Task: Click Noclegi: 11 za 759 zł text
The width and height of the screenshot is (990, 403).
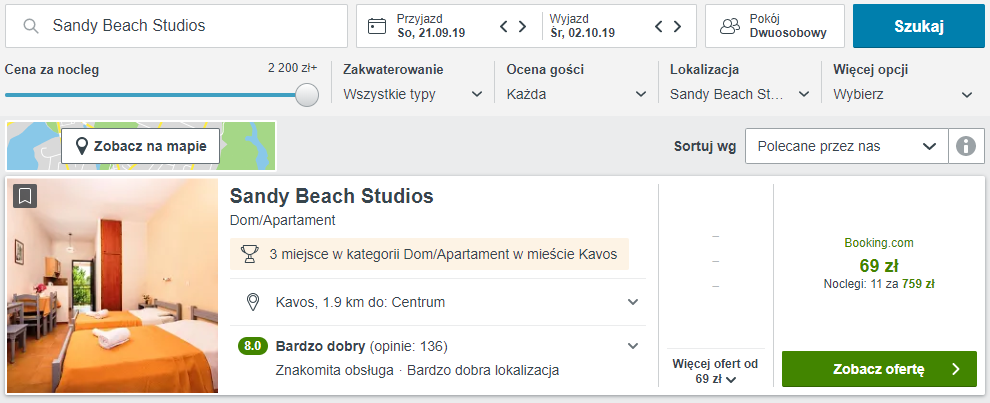Action: click(x=879, y=284)
